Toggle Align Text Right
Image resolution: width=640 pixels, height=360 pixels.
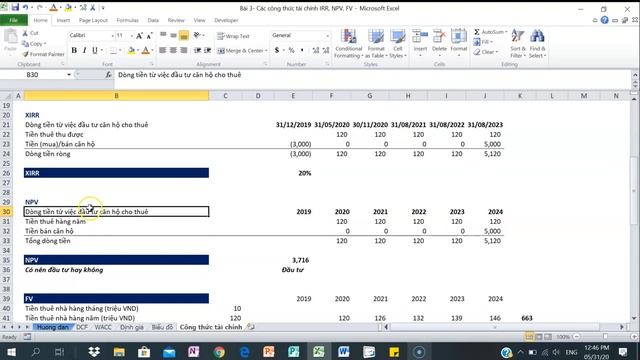pos(184,50)
